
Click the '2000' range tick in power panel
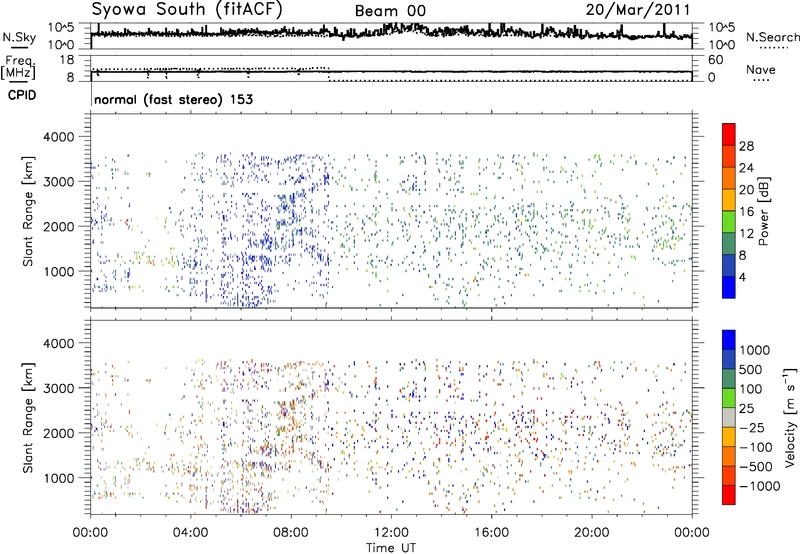tap(58, 226)
